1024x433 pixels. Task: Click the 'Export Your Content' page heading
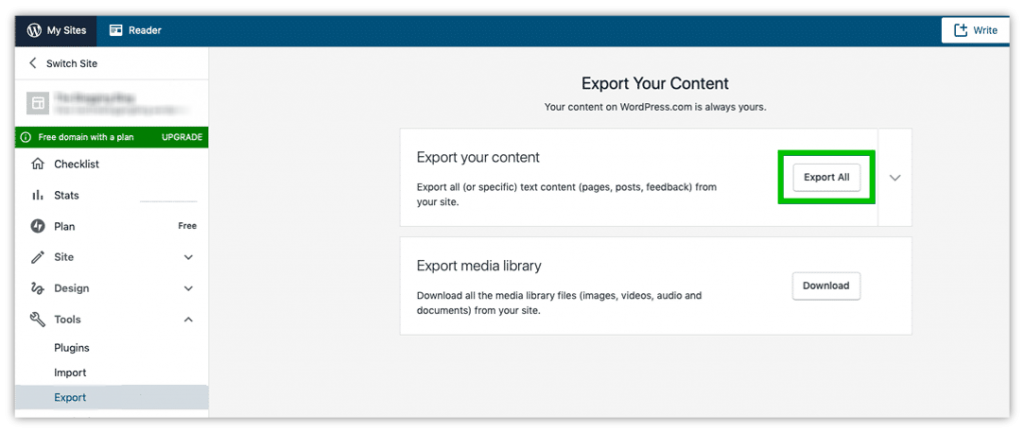pyautogui.click(x=655, y=84)
